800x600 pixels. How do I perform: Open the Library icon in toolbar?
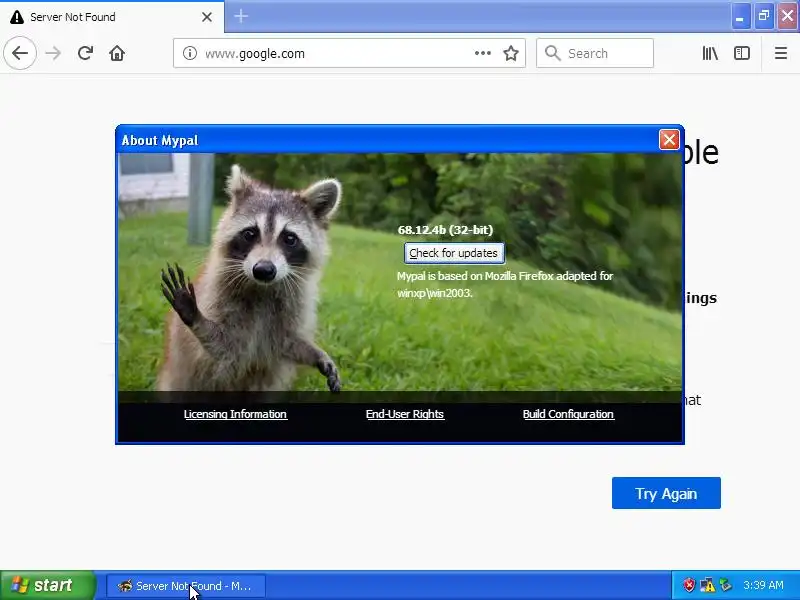click(x=710, y=53)
